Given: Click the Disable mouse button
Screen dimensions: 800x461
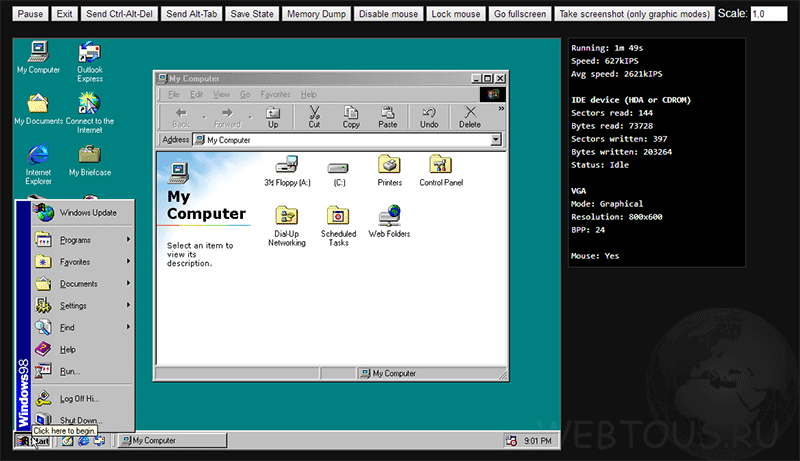Looking at the screenshot, I should [388, 14].
